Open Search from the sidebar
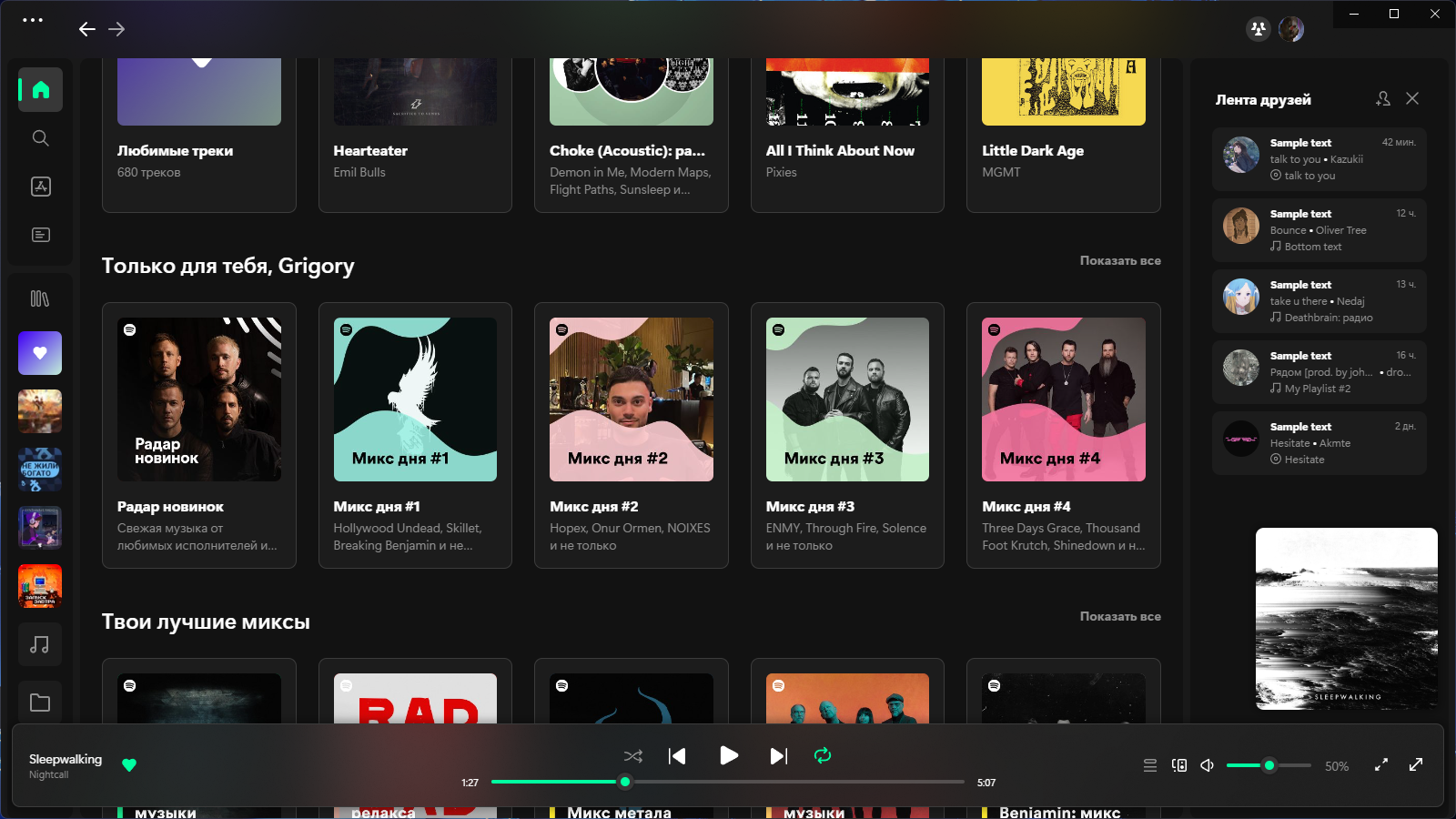The image size is (1456, 819). (40, 137)
